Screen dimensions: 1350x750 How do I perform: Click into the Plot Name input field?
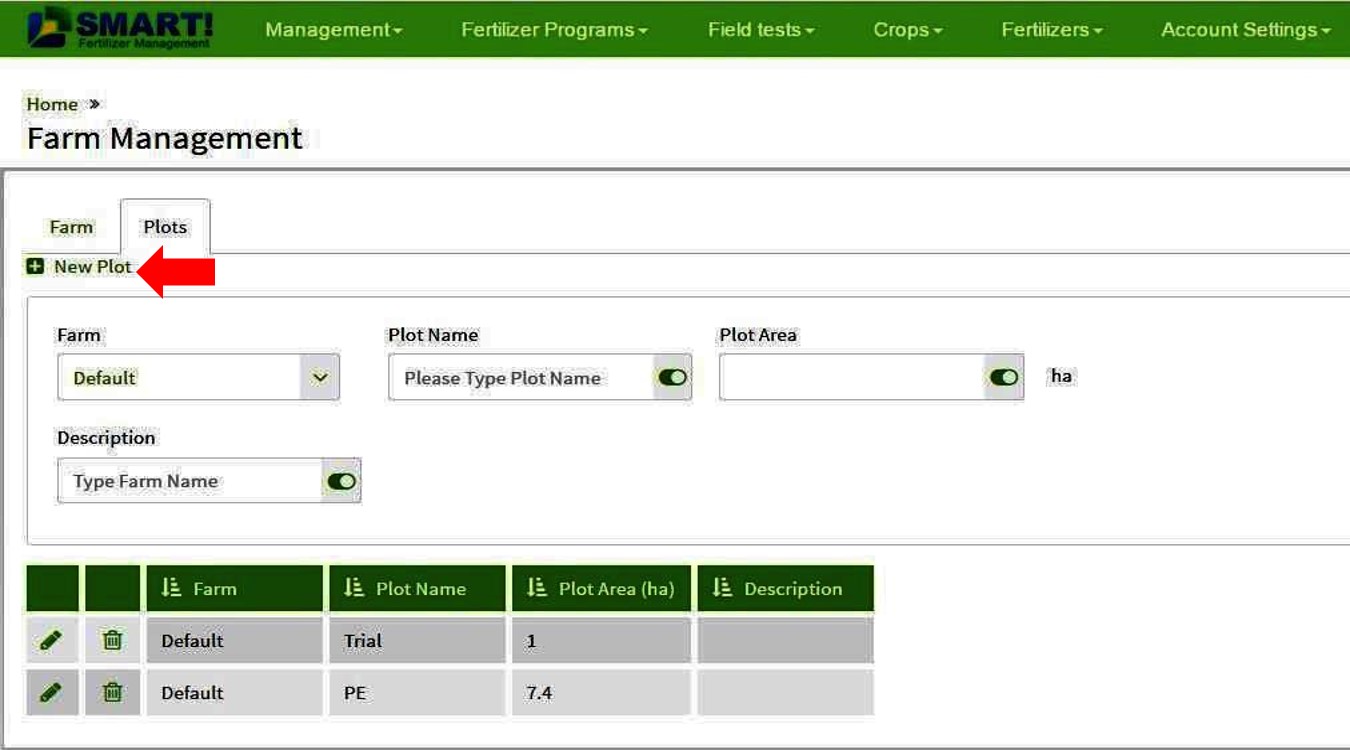521,377
